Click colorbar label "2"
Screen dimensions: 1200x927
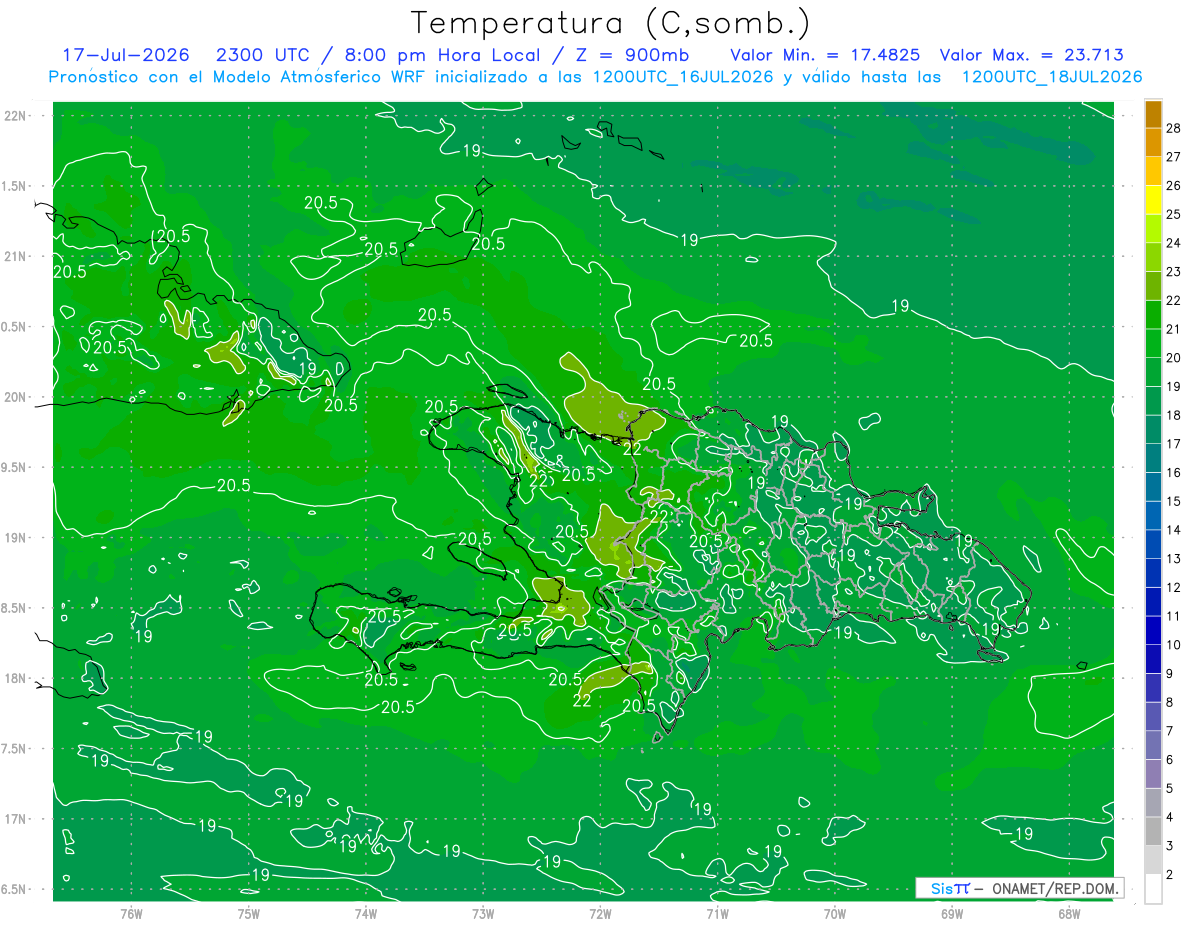1170,875
